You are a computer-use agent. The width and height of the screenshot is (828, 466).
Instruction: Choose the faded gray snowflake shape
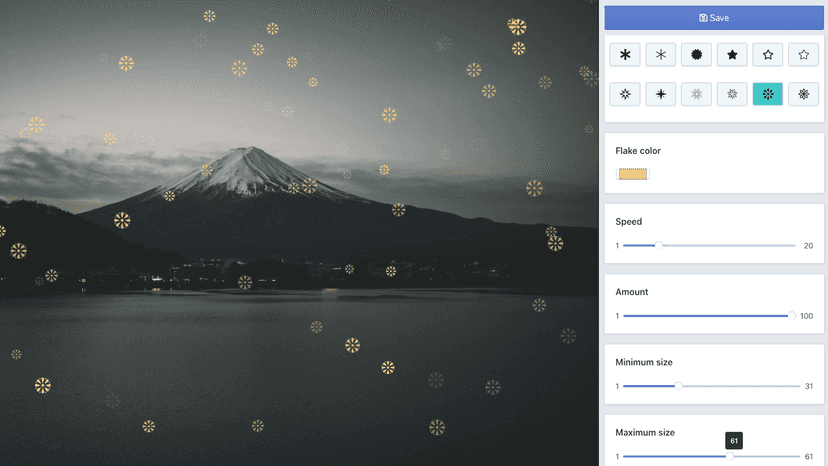click(697, 94)
